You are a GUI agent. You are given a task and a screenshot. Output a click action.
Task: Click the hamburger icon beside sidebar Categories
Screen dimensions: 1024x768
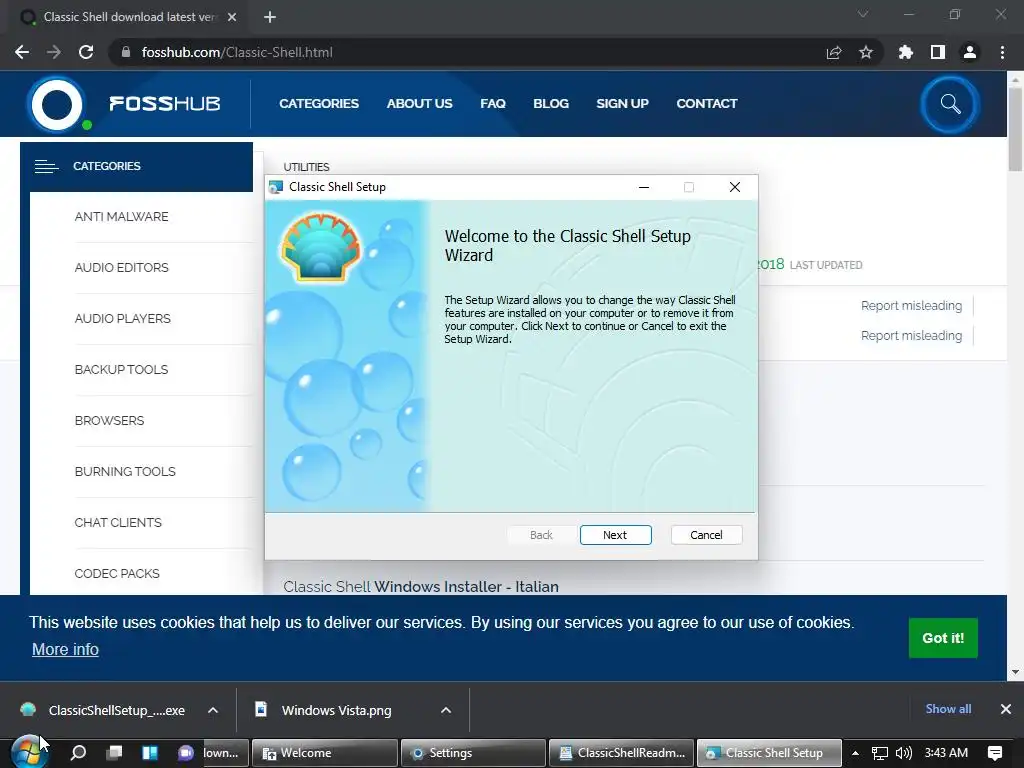click(x=46, y=167)
